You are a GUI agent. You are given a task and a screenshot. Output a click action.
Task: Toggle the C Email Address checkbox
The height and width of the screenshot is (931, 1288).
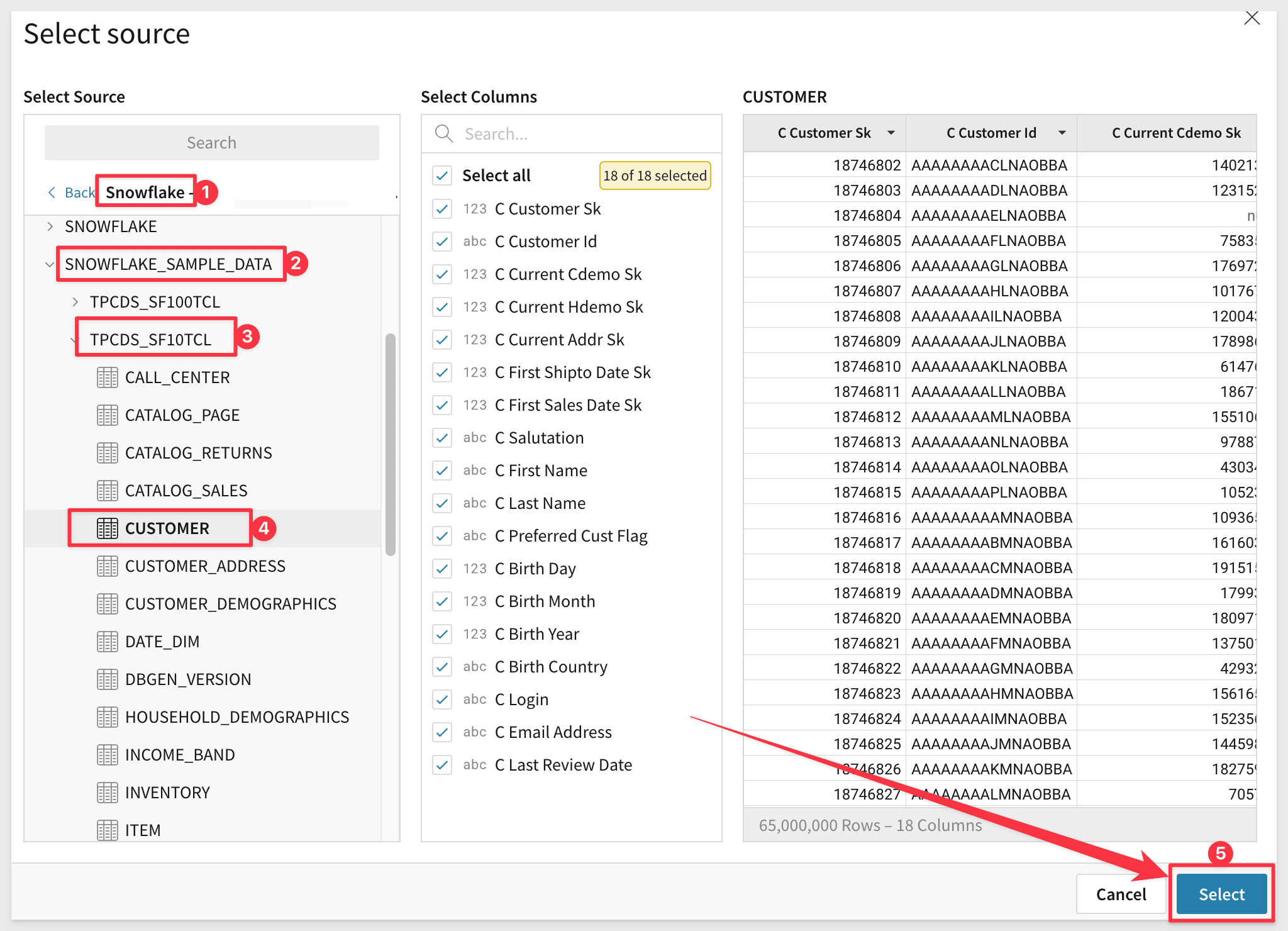[x=442, y=732]
